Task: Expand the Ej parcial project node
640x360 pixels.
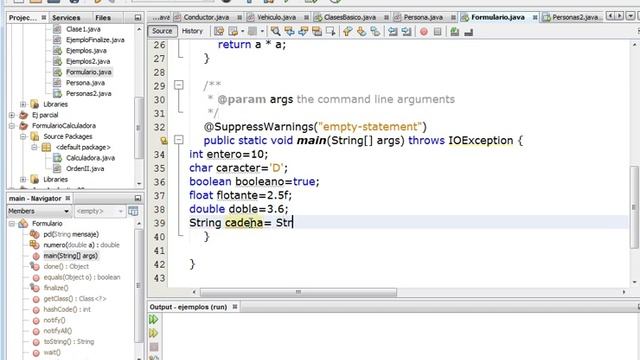Action: click(x=12, y=115)
